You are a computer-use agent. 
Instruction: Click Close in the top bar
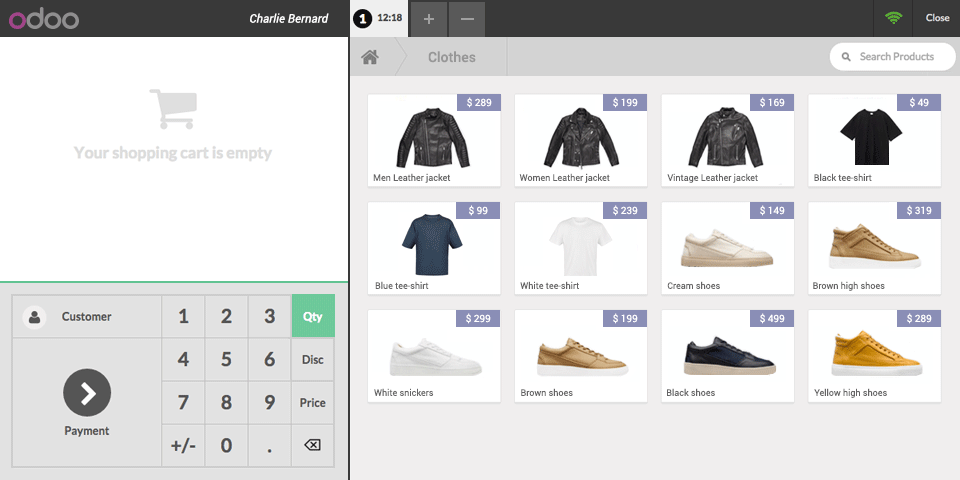click(x=937, y=18)
